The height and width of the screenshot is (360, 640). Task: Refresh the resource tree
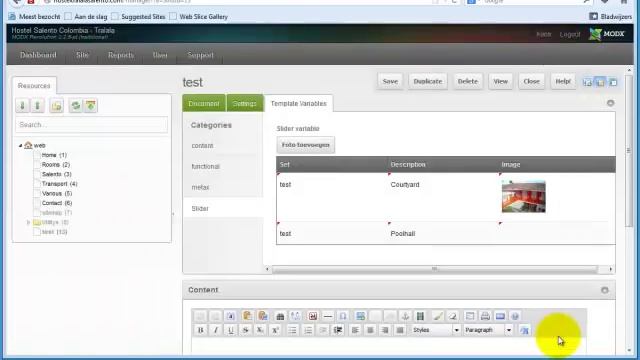point(76,106)
